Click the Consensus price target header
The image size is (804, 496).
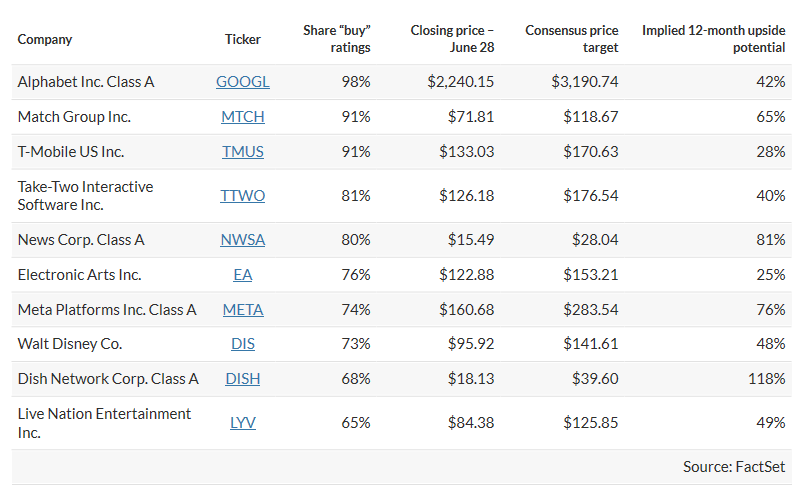(574, 39)
